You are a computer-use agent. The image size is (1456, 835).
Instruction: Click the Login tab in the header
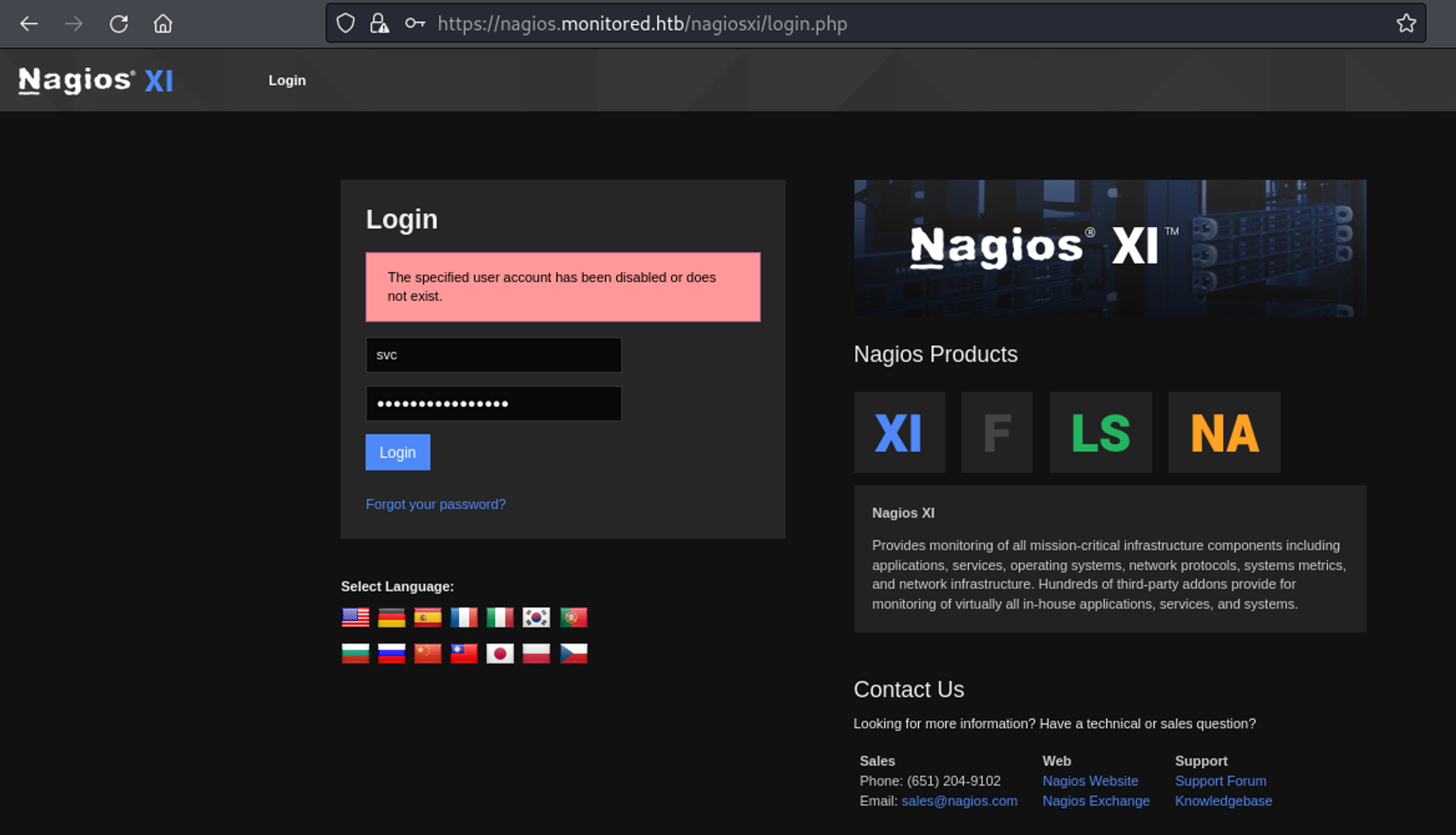point(287,81)
